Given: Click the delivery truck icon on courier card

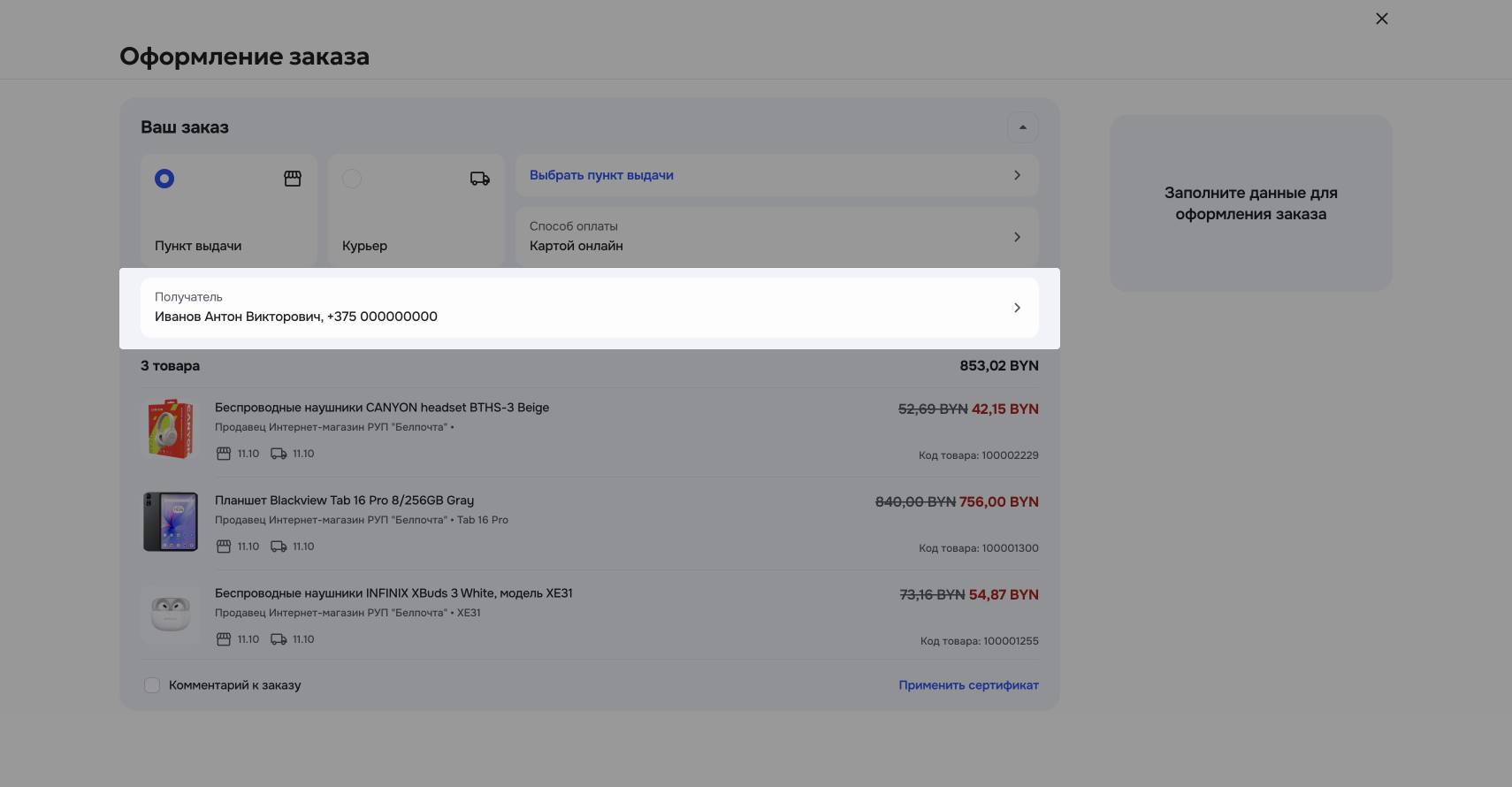Looking at the screenshot, I should click(479, 179).
